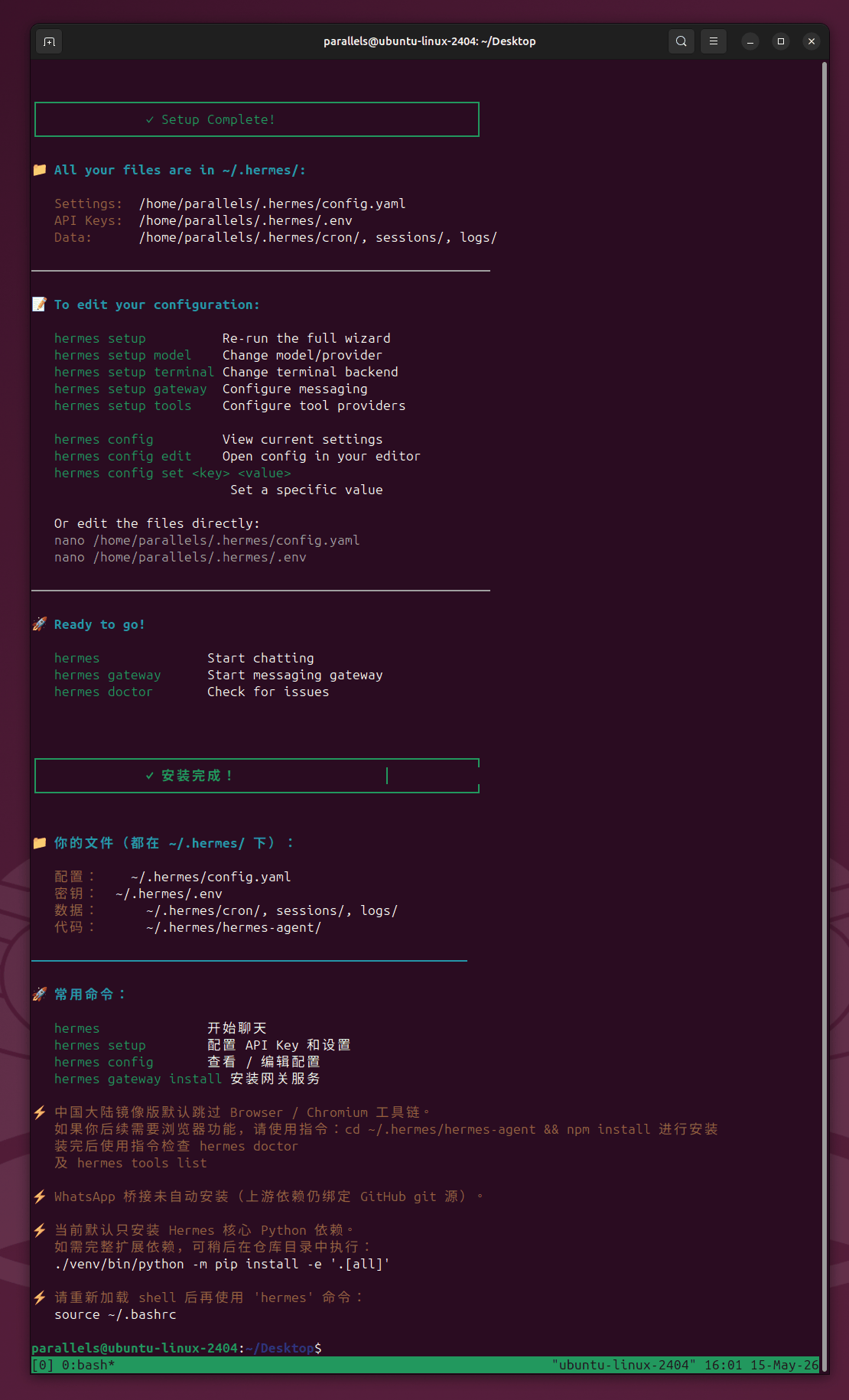Open the terminal hamburger menu
849x1400 pixels.
(714, 41)
